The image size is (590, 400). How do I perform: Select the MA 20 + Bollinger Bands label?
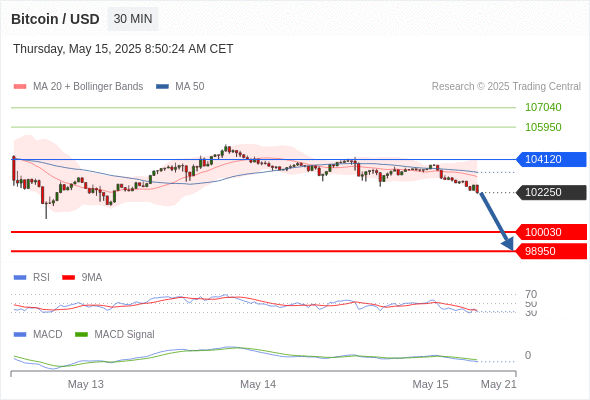coord(88,87)
